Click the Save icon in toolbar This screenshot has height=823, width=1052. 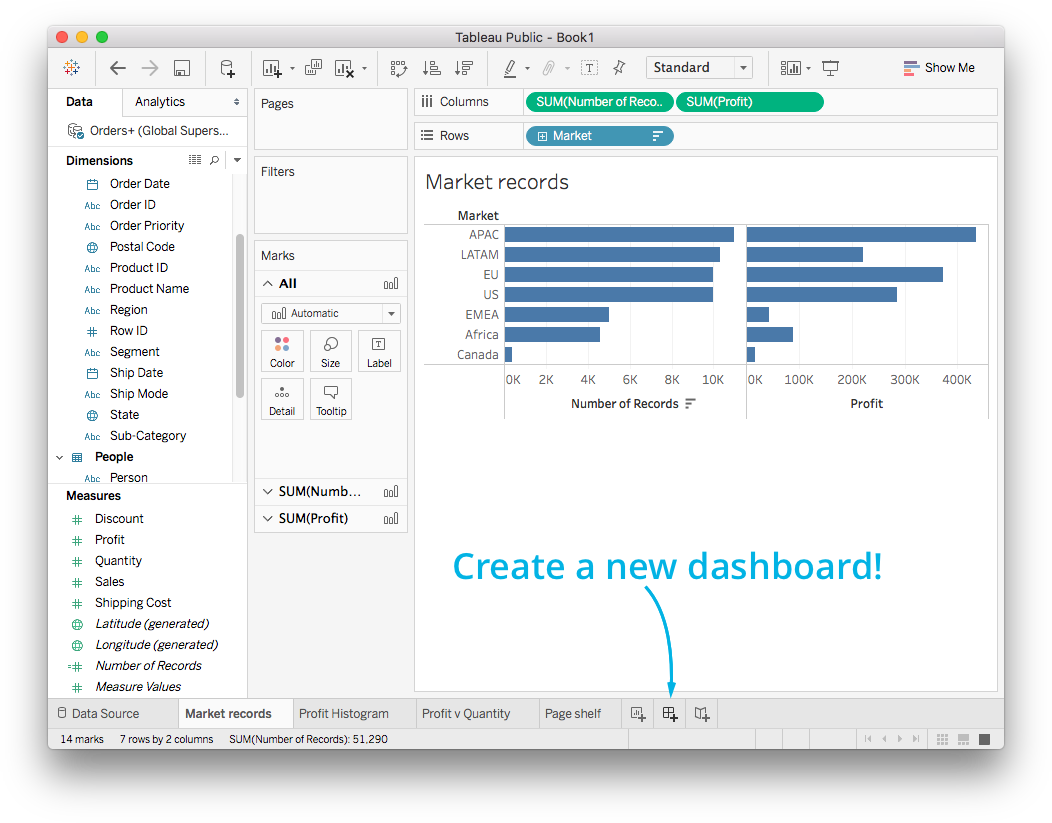tap(182, 68)
